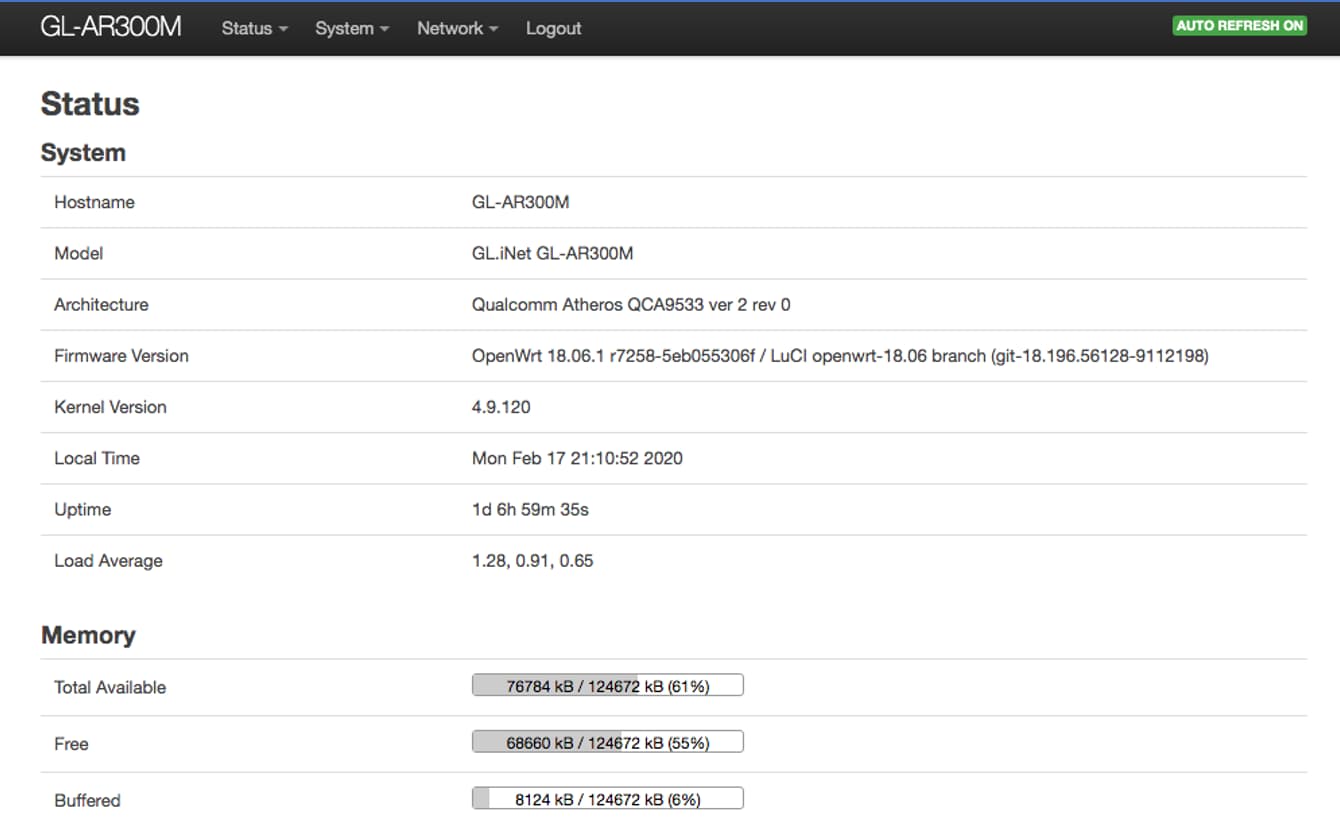Select the load average 1.28, 0.91, 0.65
Image resolution: width=1340 pixels, height=836 pixels.
(x=532, y=560)
